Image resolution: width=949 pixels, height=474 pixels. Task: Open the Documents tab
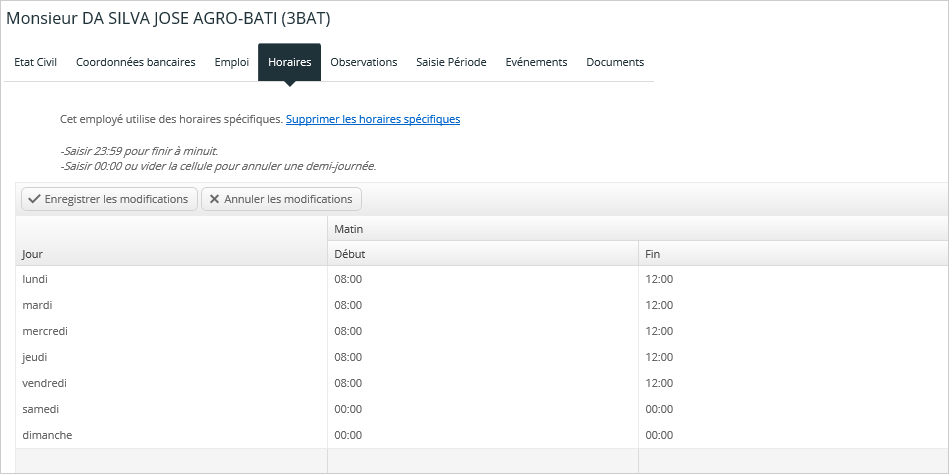coord(615,62)
